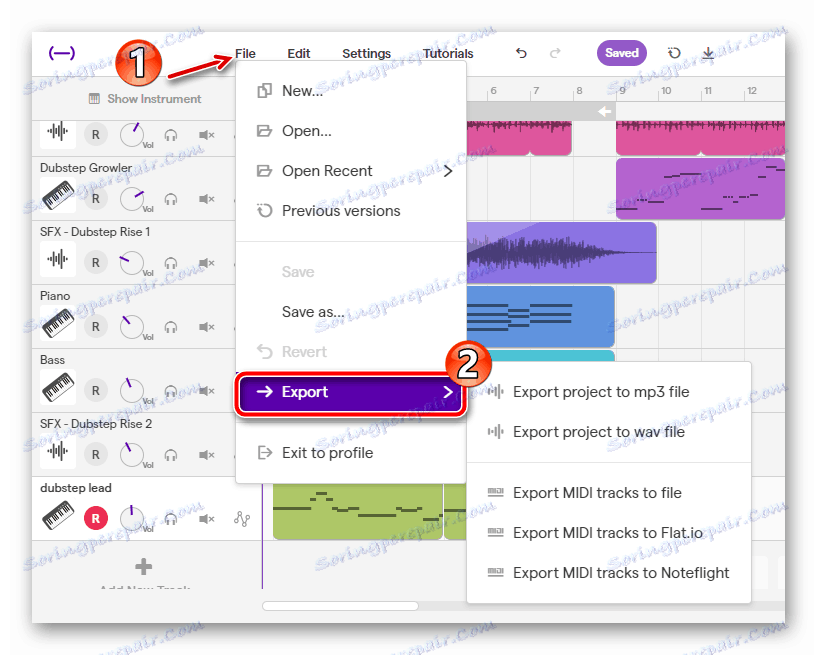Export project to wav file
This screenshot has width=817, height=655.
pyautogui.click(x=609, y=432)
